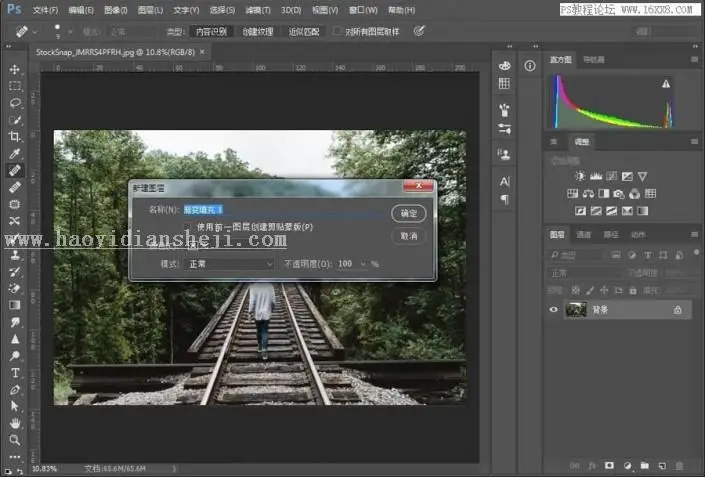
Task: Open the Histogram panel flyout menu
Action: [694, 59]
